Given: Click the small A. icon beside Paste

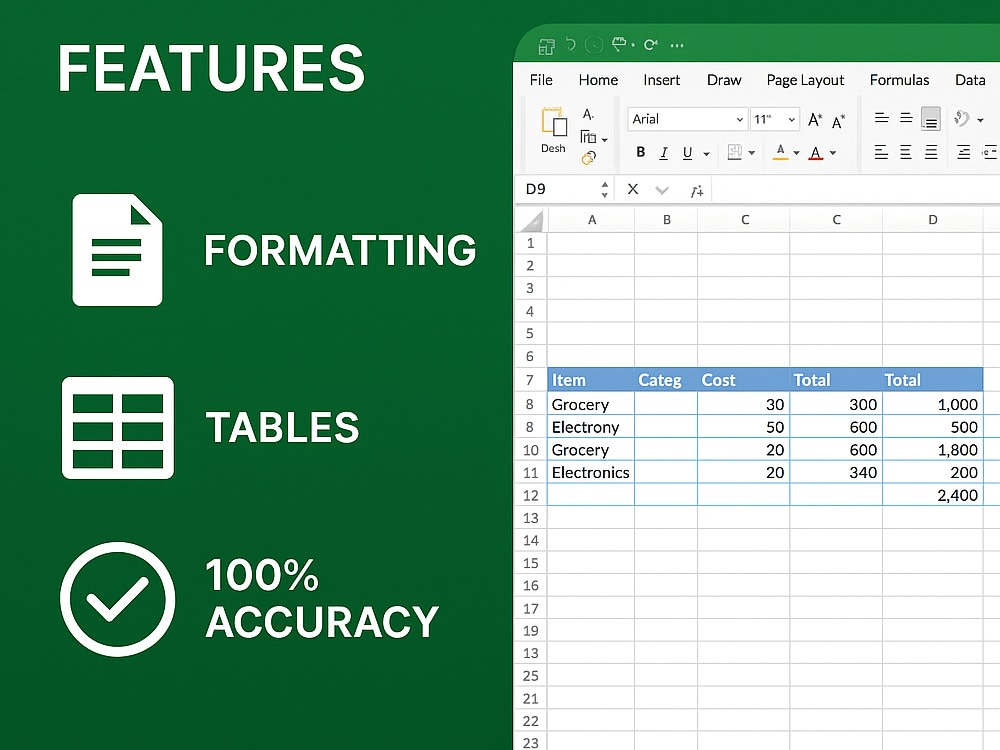Looking at the screenshot, I should tap(588, 114).
